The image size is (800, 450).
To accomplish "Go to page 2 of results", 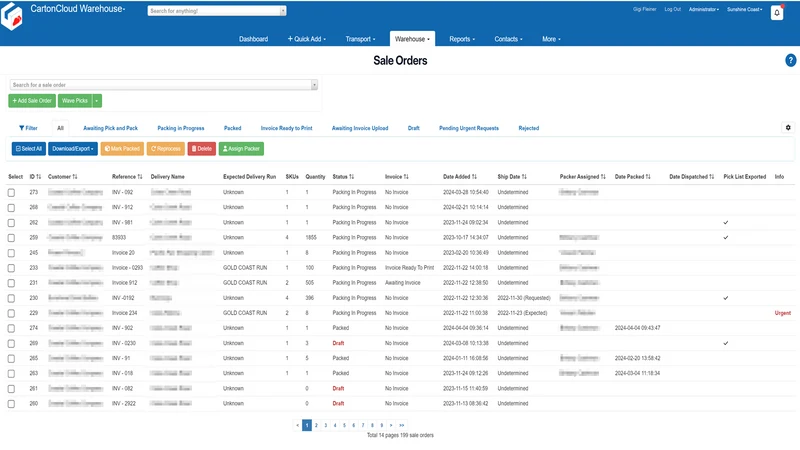I will 316,425.
